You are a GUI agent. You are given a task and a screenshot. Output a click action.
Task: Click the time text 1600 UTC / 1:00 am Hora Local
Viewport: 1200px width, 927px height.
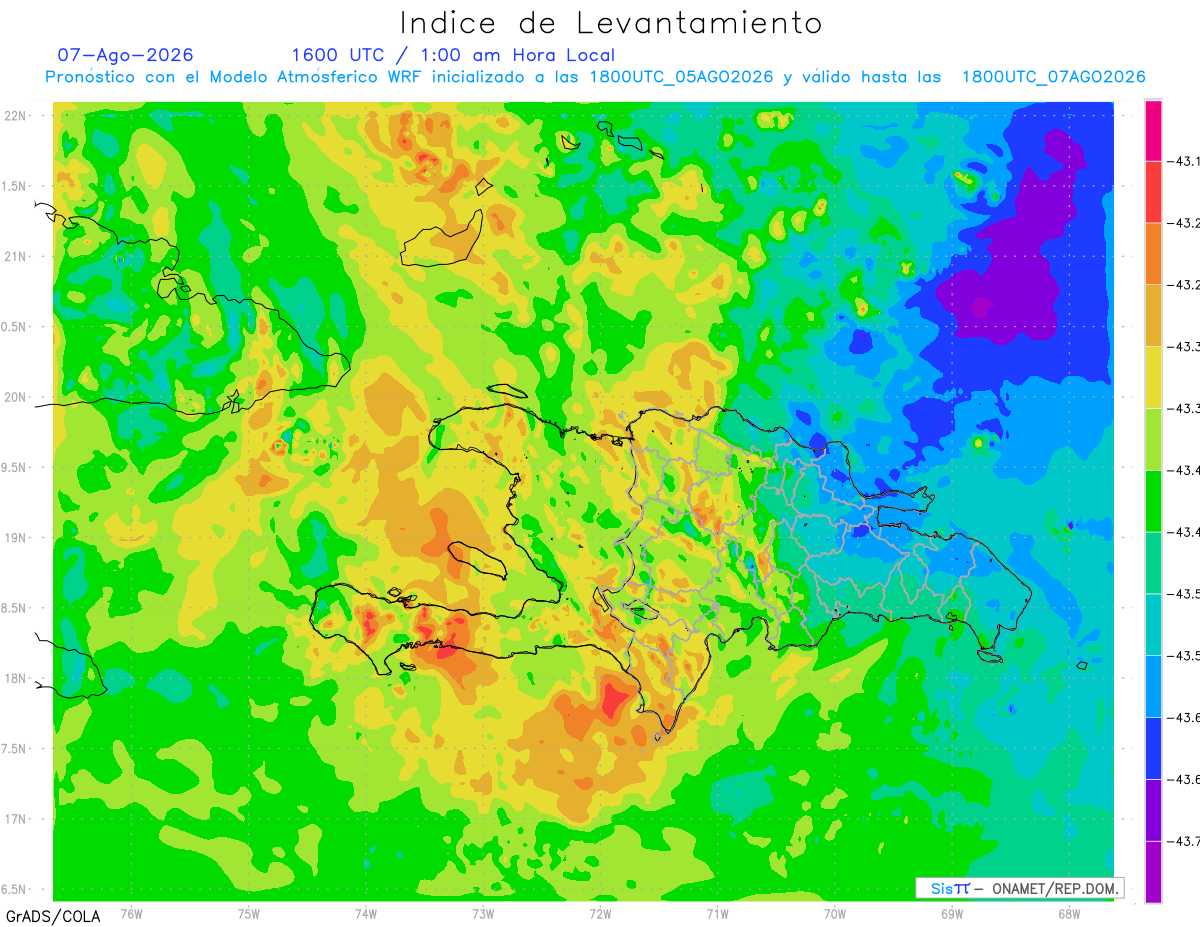(x=453, y=55)
